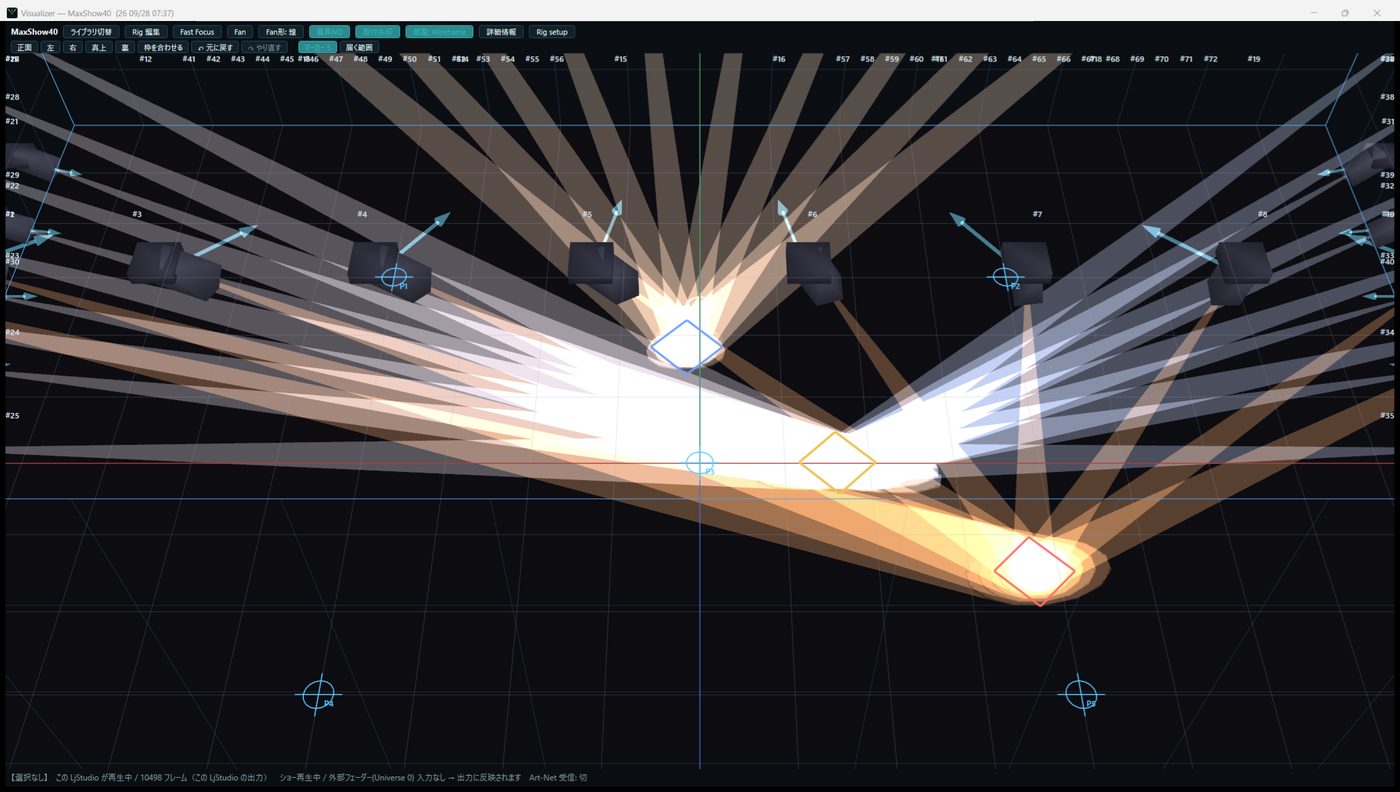Toggle the 器具NO fixture number labels
Image resolution: width=1400 pixels, height=792 pixels.
coord(329,32)
